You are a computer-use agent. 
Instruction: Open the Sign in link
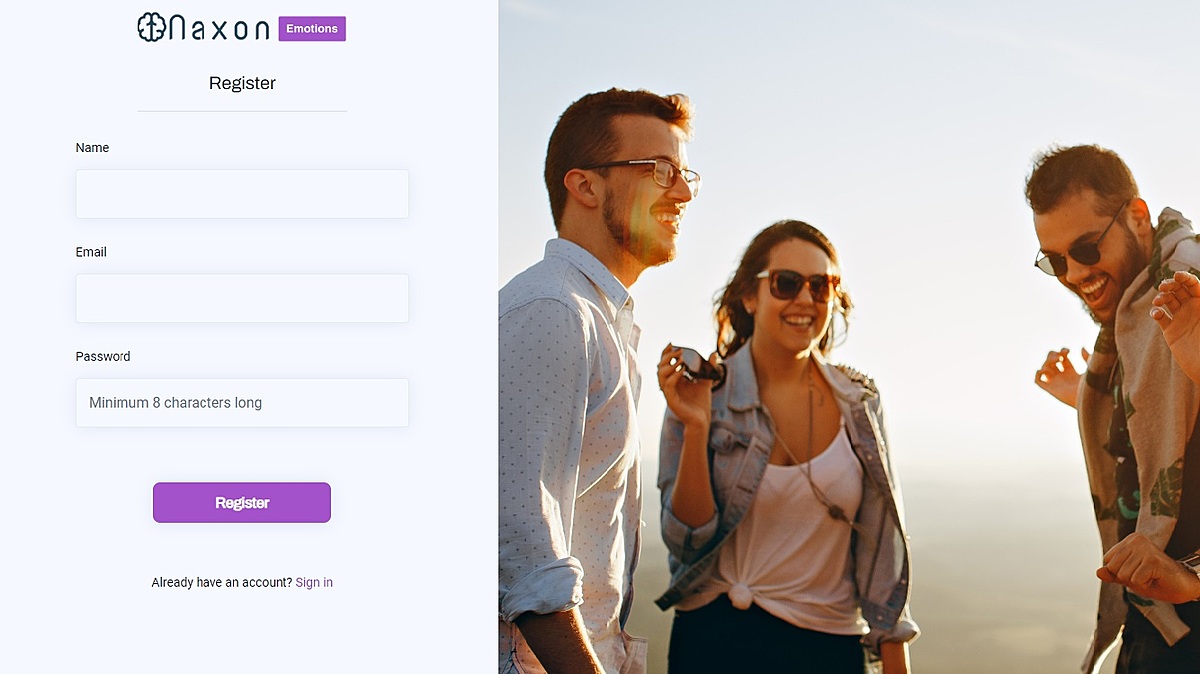pyautogui.click(x=314, y=582)
